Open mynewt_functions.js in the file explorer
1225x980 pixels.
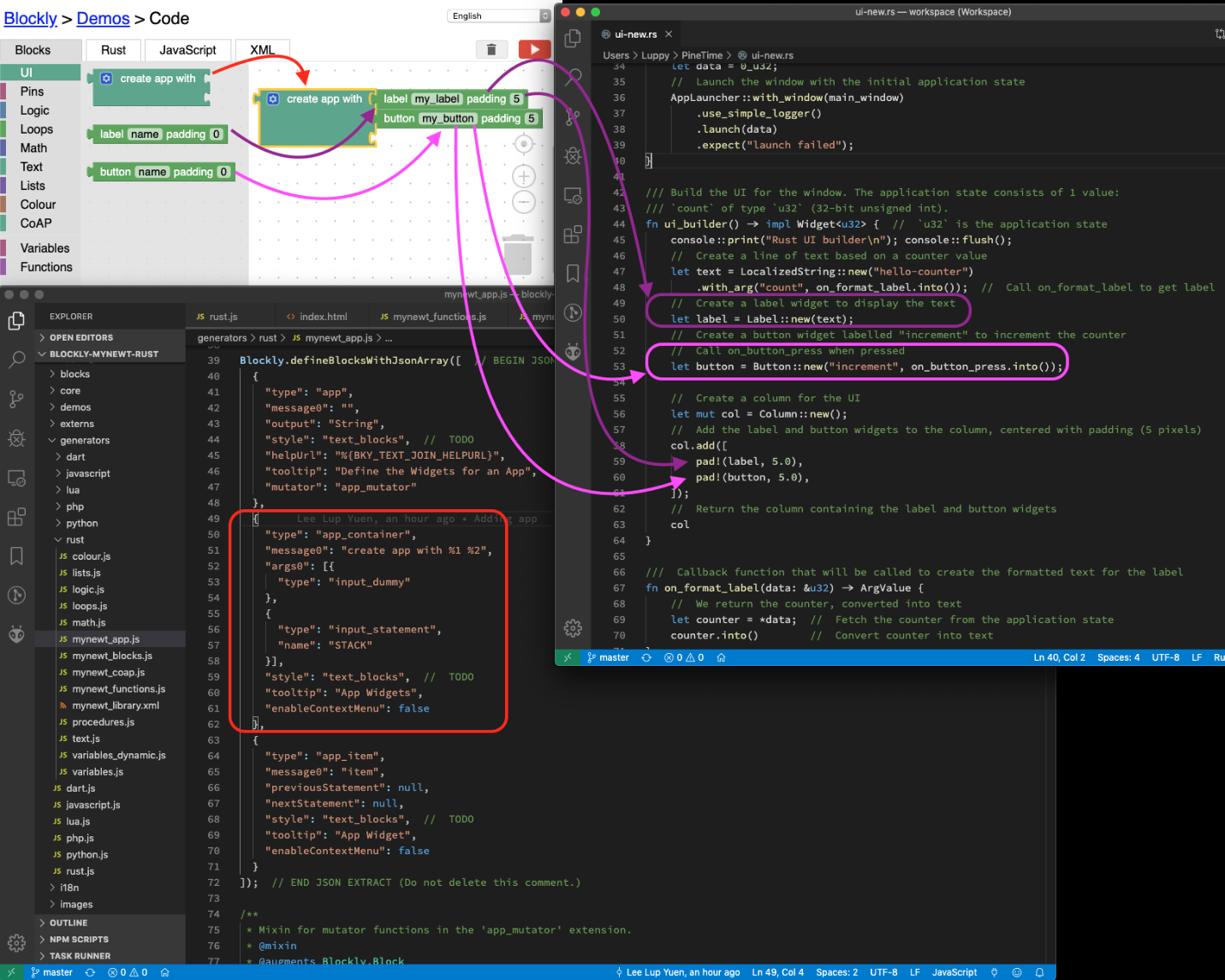118,689
